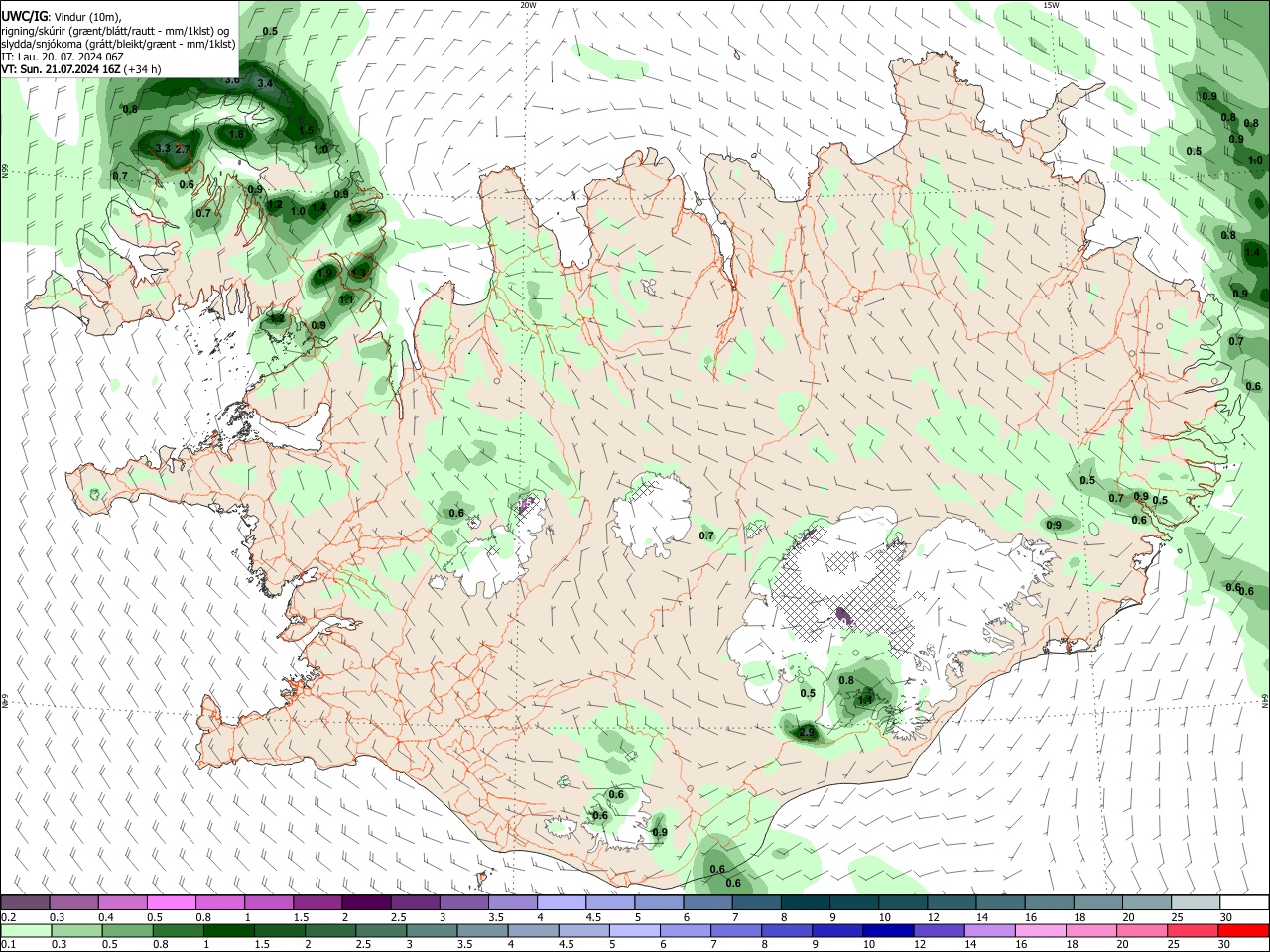This screenshot has height=952, width=1270.
Task: Pick bright pink top swatch between 0.5 and 0.8
Action: [x=172, y=903]
